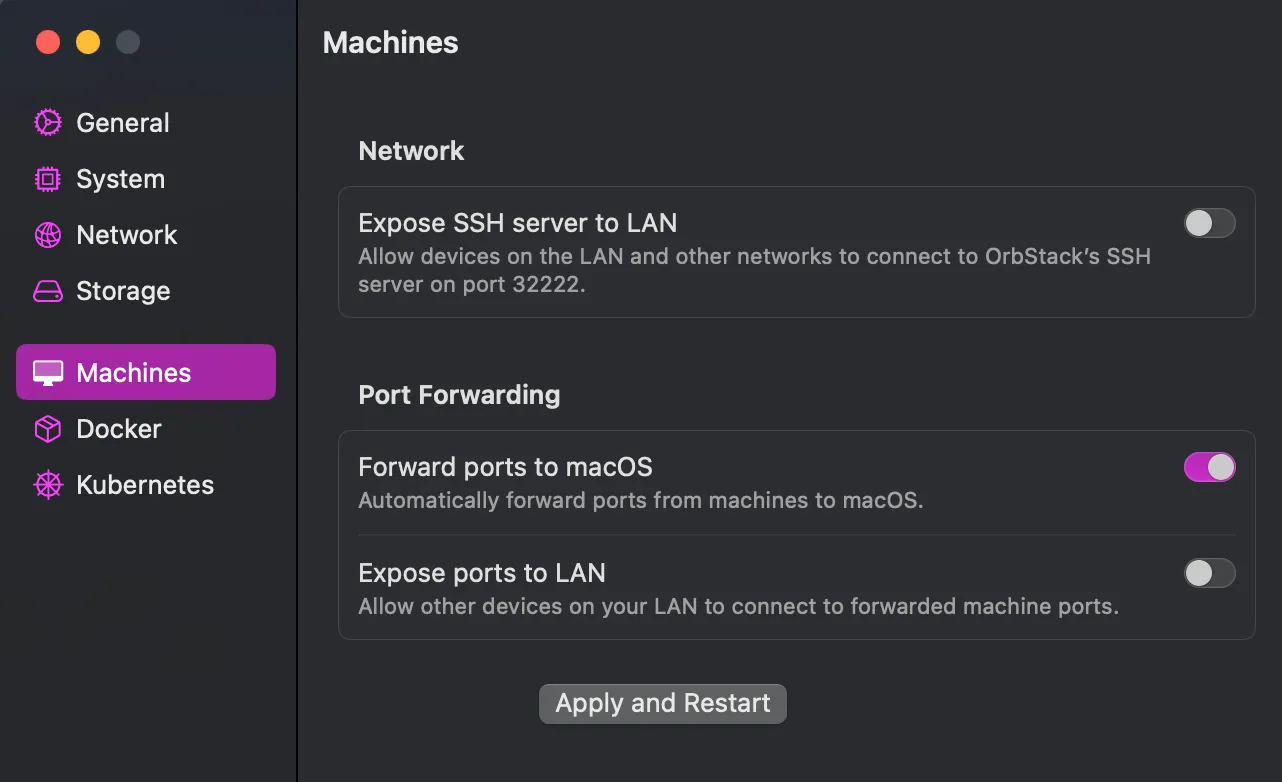
Task: Click the 'Forward ports to macOS' setting title
Action: point(505,466)
